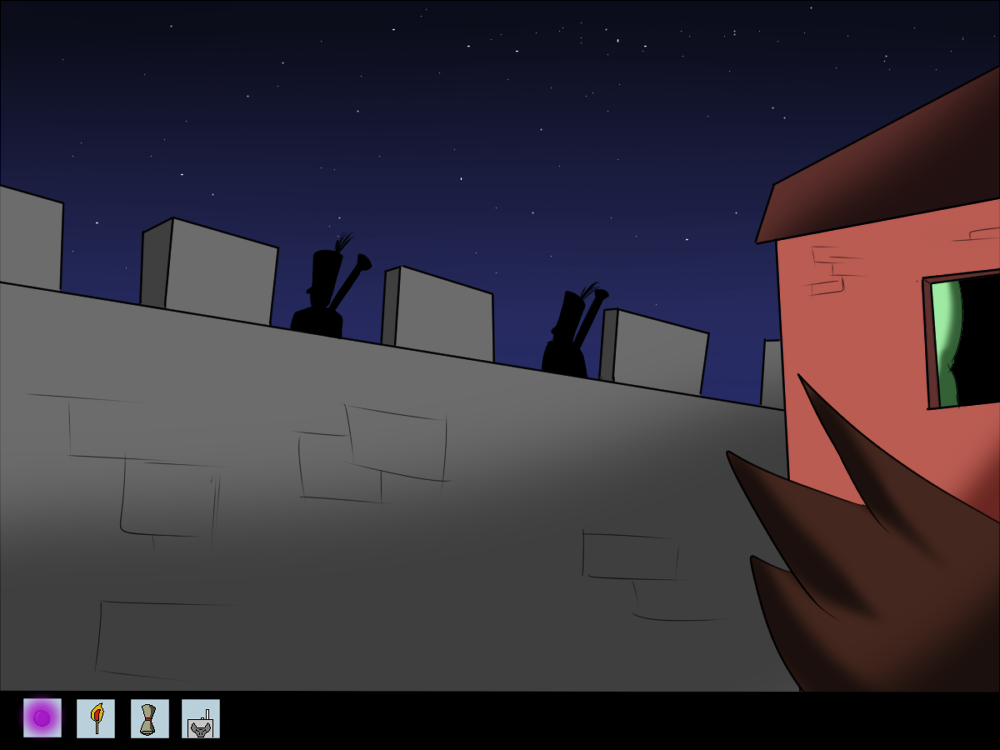Click the green-curtained window of the red house
This screenshot has height=750, width=1000.
click(x=962, y=340)
